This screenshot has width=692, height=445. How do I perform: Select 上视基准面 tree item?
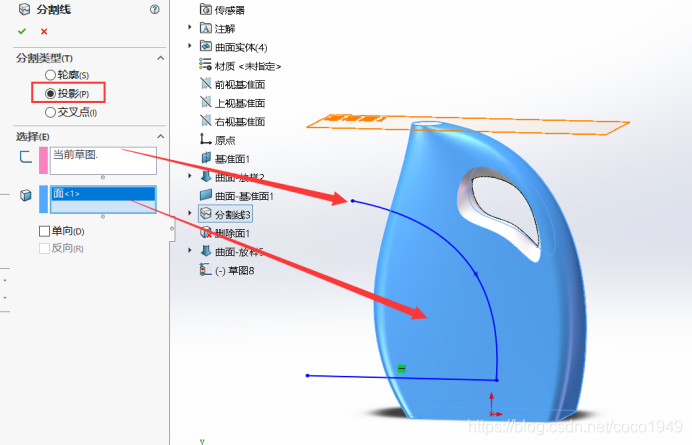coord(240,103)
